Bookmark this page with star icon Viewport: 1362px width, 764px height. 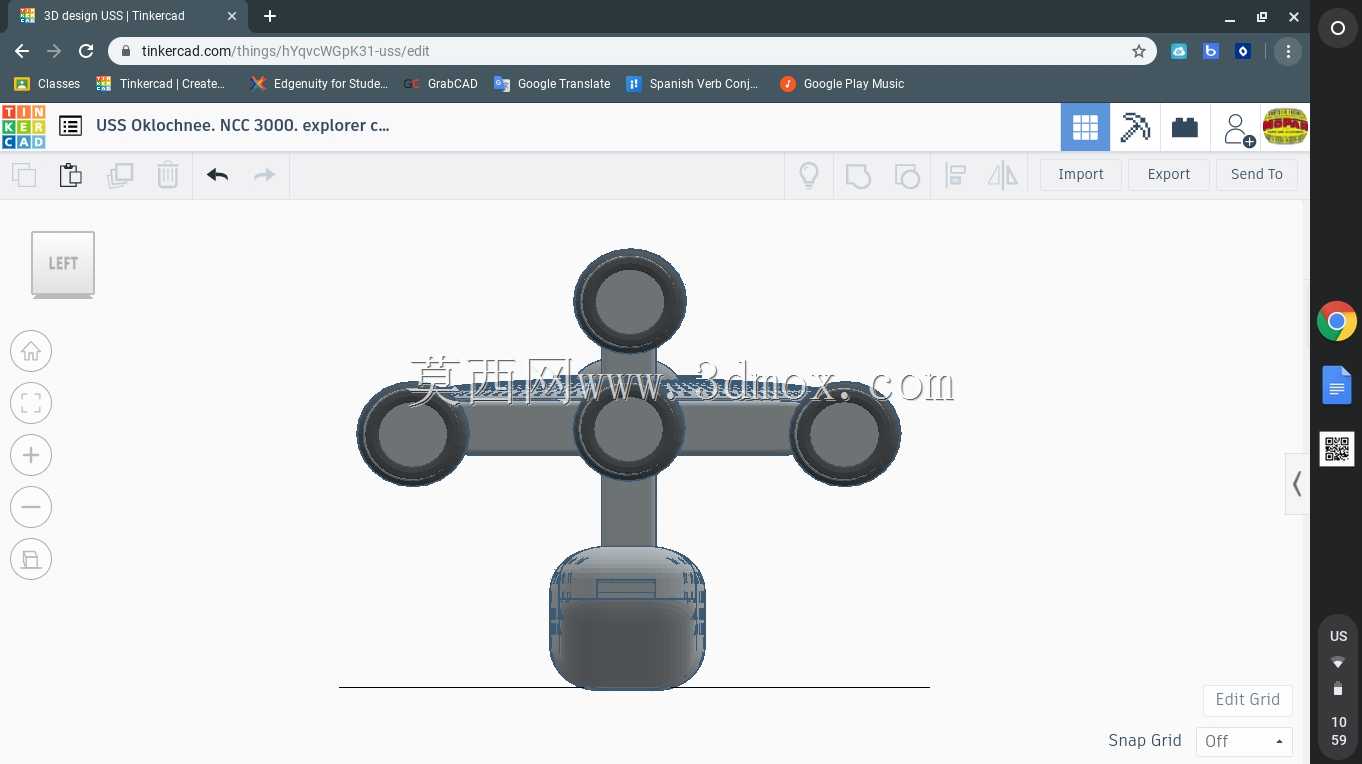click(1139, 51)
